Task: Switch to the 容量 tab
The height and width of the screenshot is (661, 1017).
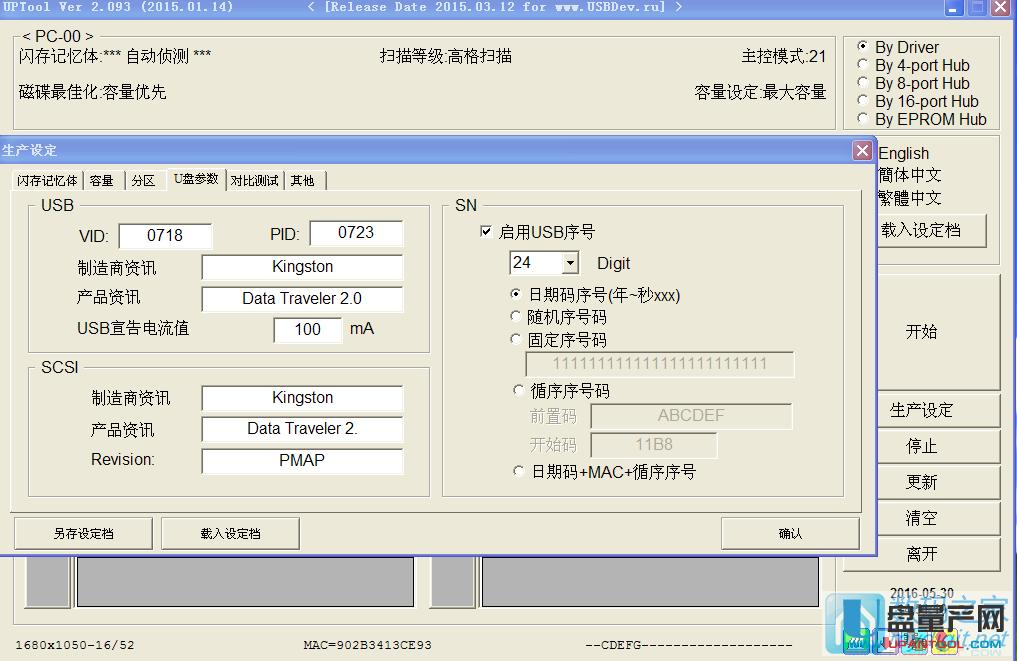Action: [x=101, y=181]
